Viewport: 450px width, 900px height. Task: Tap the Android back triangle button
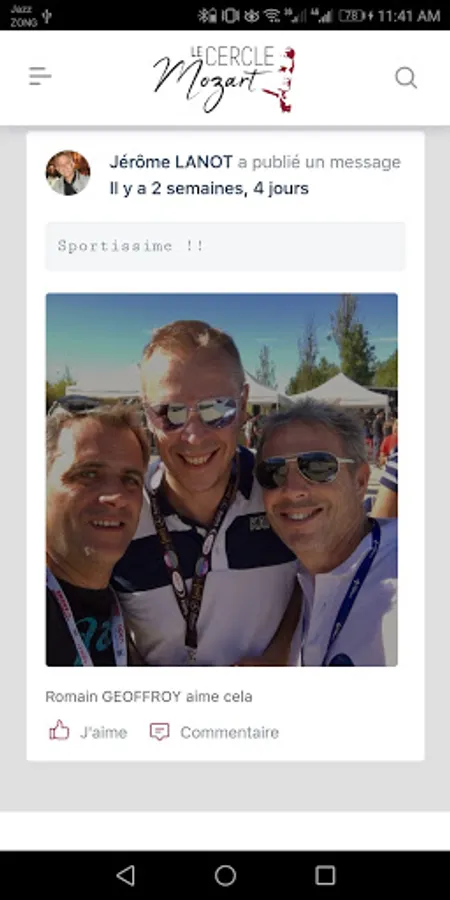126,875
